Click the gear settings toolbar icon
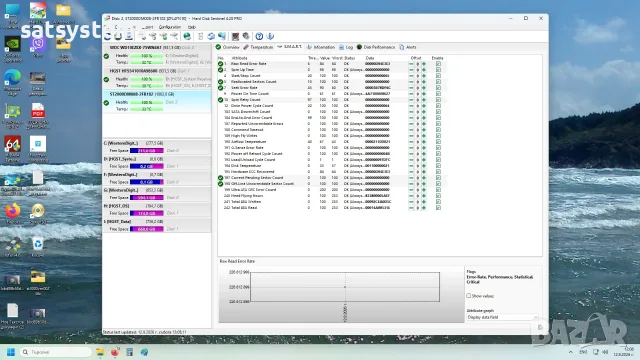The image size is (640, 360). coord(246,36)
